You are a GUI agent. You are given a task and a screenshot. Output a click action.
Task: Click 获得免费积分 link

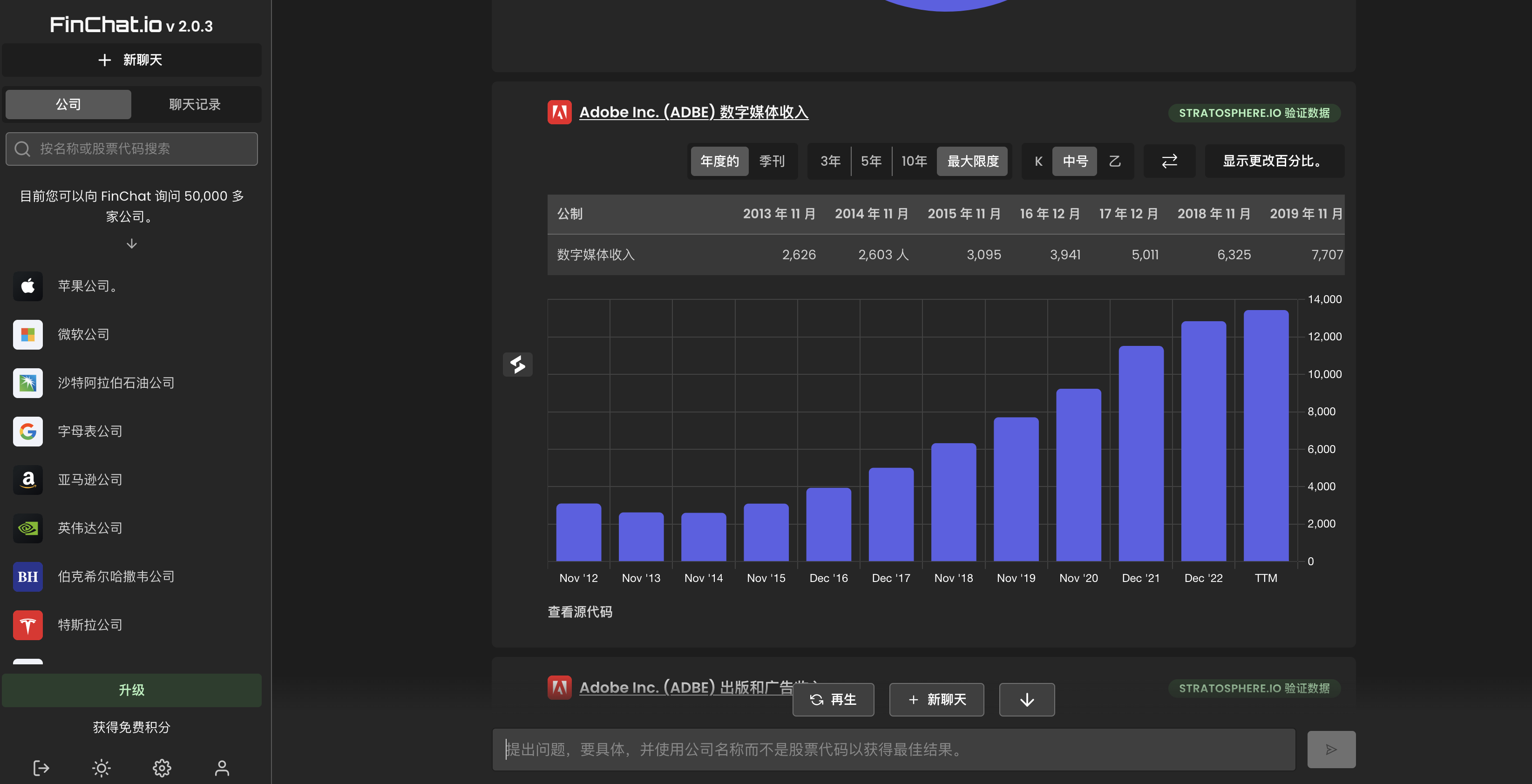(x=131, y=728)
